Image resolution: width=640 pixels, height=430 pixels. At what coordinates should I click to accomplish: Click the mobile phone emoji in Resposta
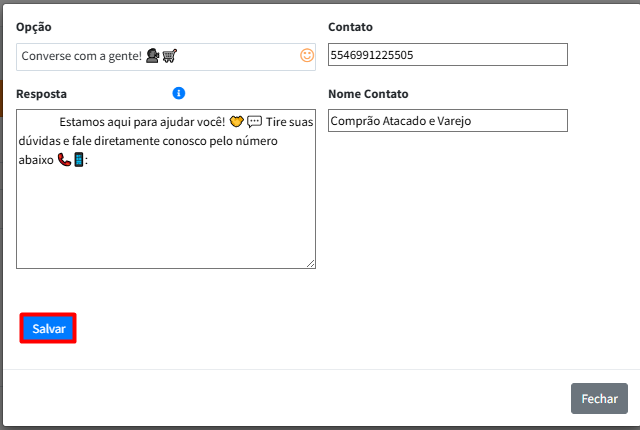click(79, 160)
